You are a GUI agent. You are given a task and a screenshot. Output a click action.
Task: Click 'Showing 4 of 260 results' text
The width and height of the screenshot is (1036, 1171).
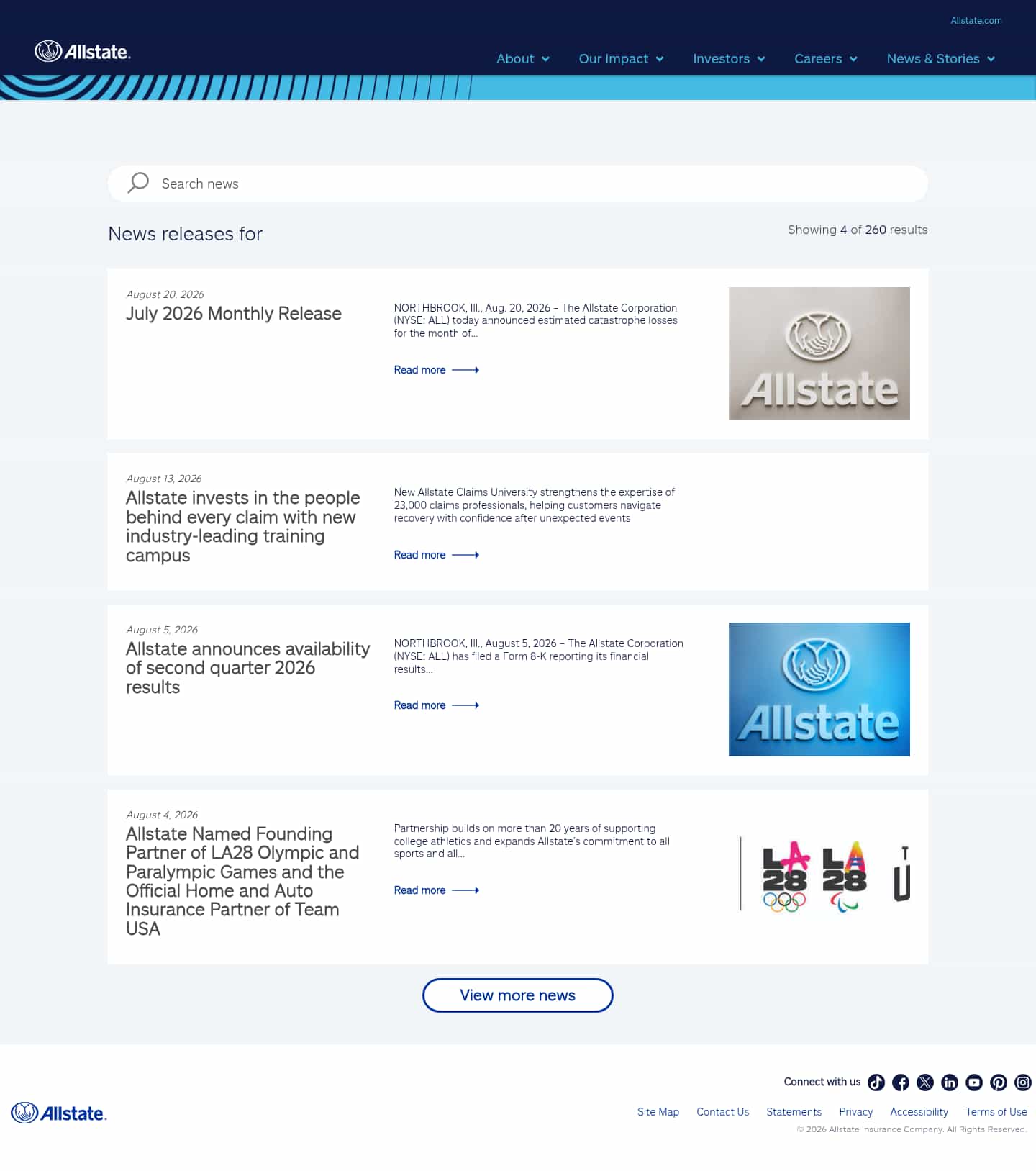point(858,230)
